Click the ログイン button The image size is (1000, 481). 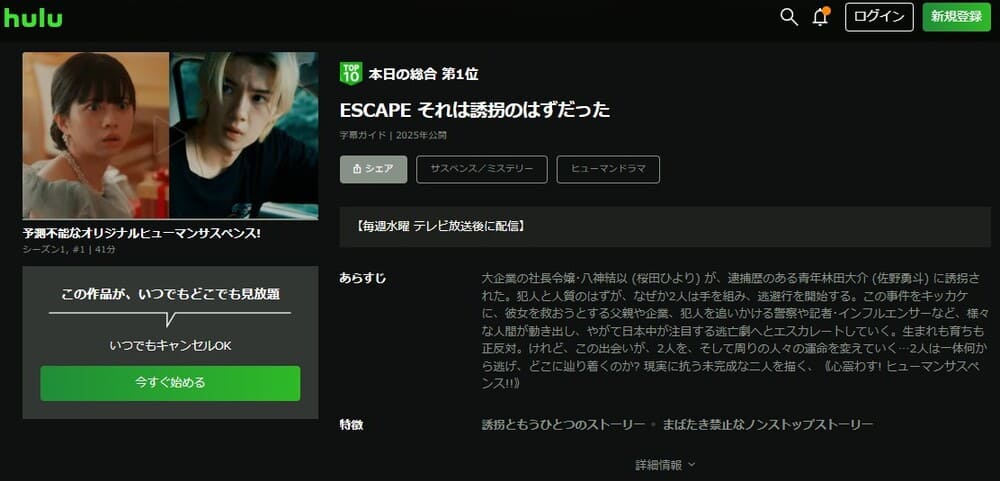(879, 17)
